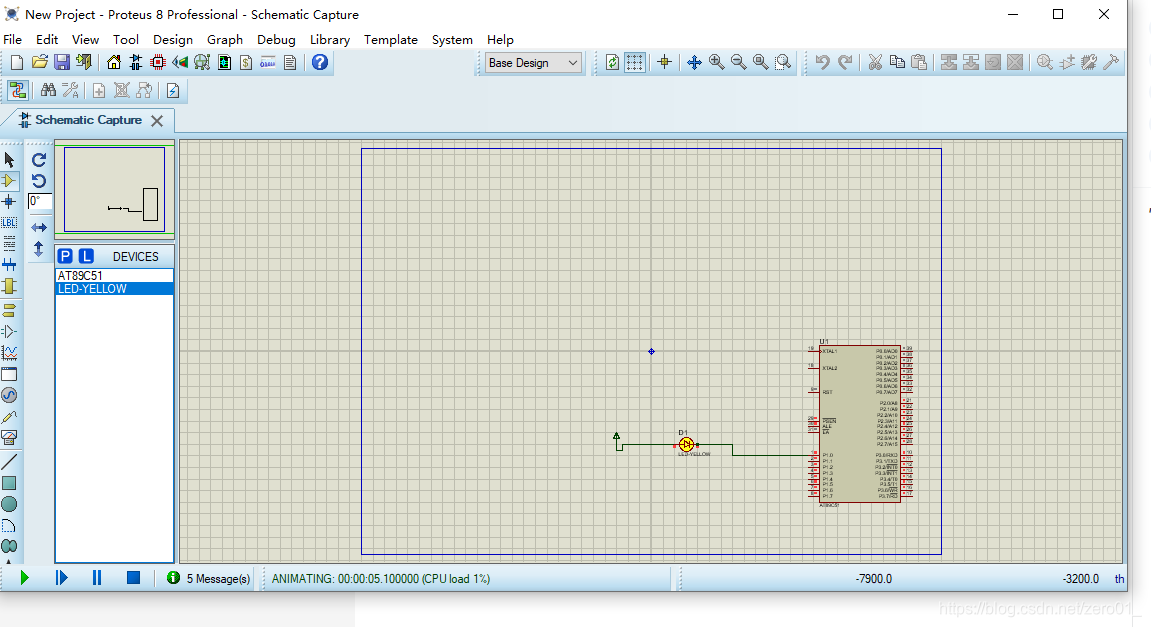The width and height of the screenshot is (1151, 627).
Task: Select Generator Mode sine icon
Action: [x=10, y=395]
